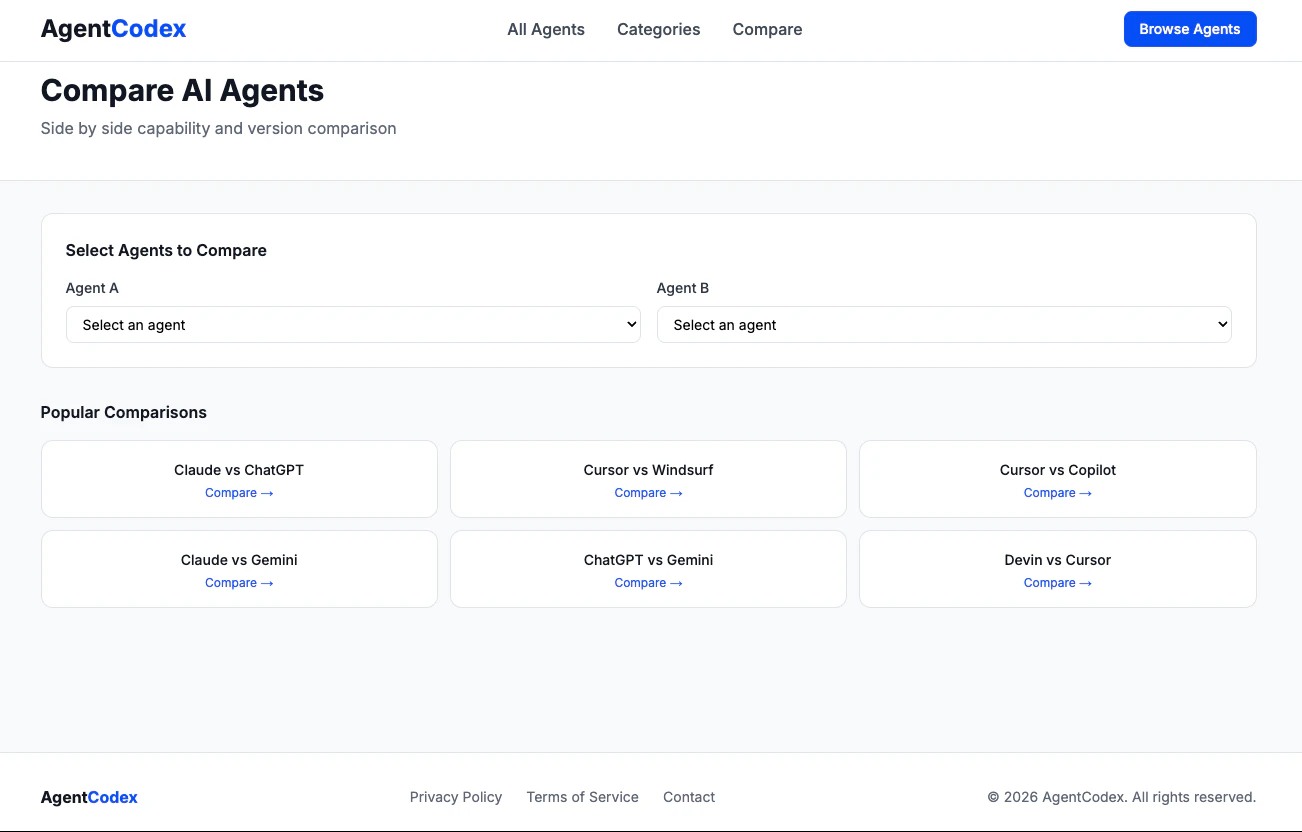The image size is (1302, 832).
Task: Open the Privacy Policy footer link
Action: [x=456, y=797]
